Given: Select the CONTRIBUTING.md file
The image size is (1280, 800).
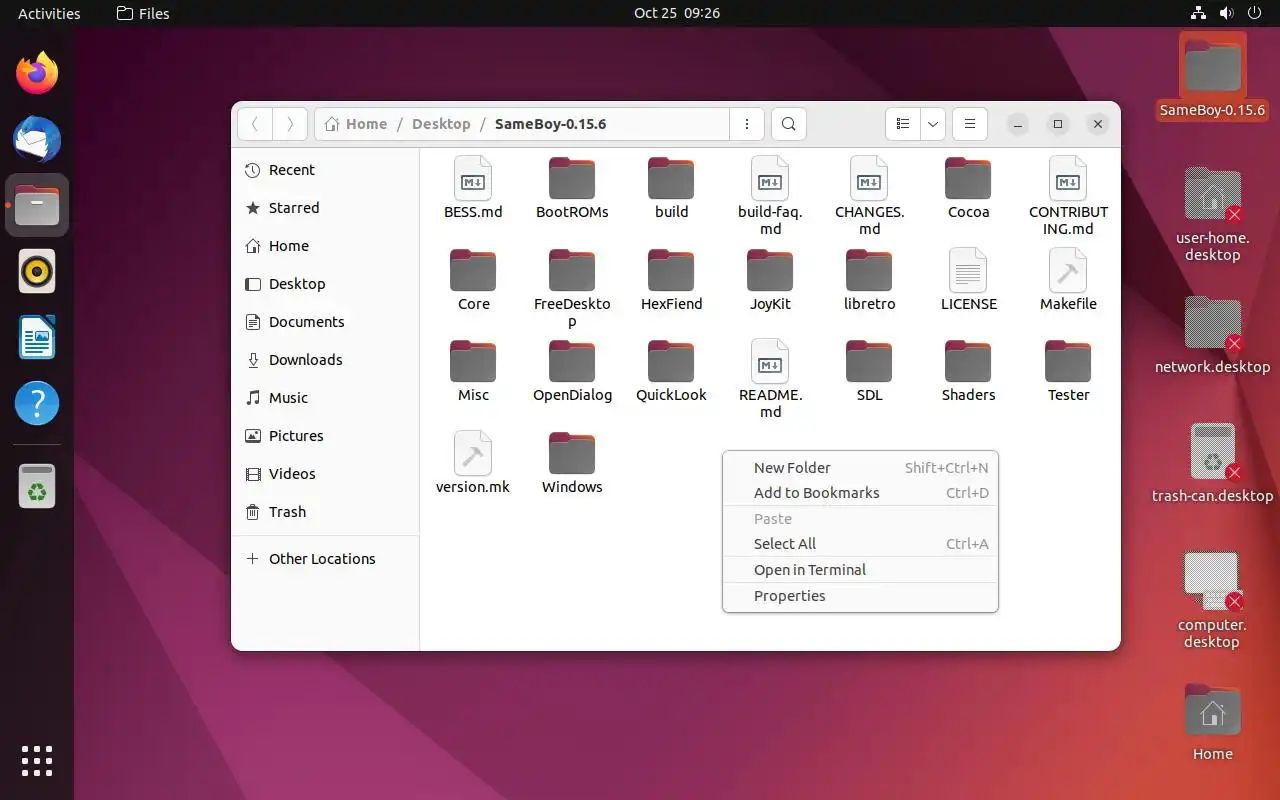Looking at the screenshot, I should (1068, 196).
